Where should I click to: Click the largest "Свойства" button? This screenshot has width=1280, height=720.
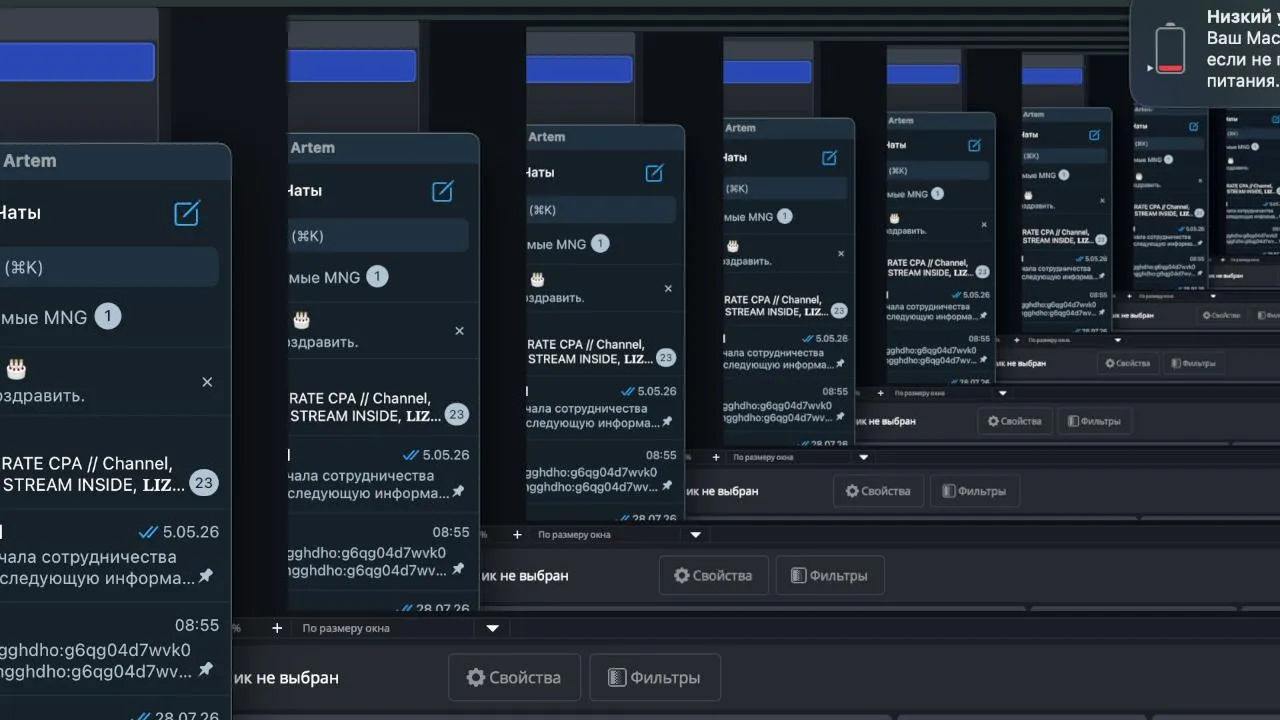pos(514,677)
